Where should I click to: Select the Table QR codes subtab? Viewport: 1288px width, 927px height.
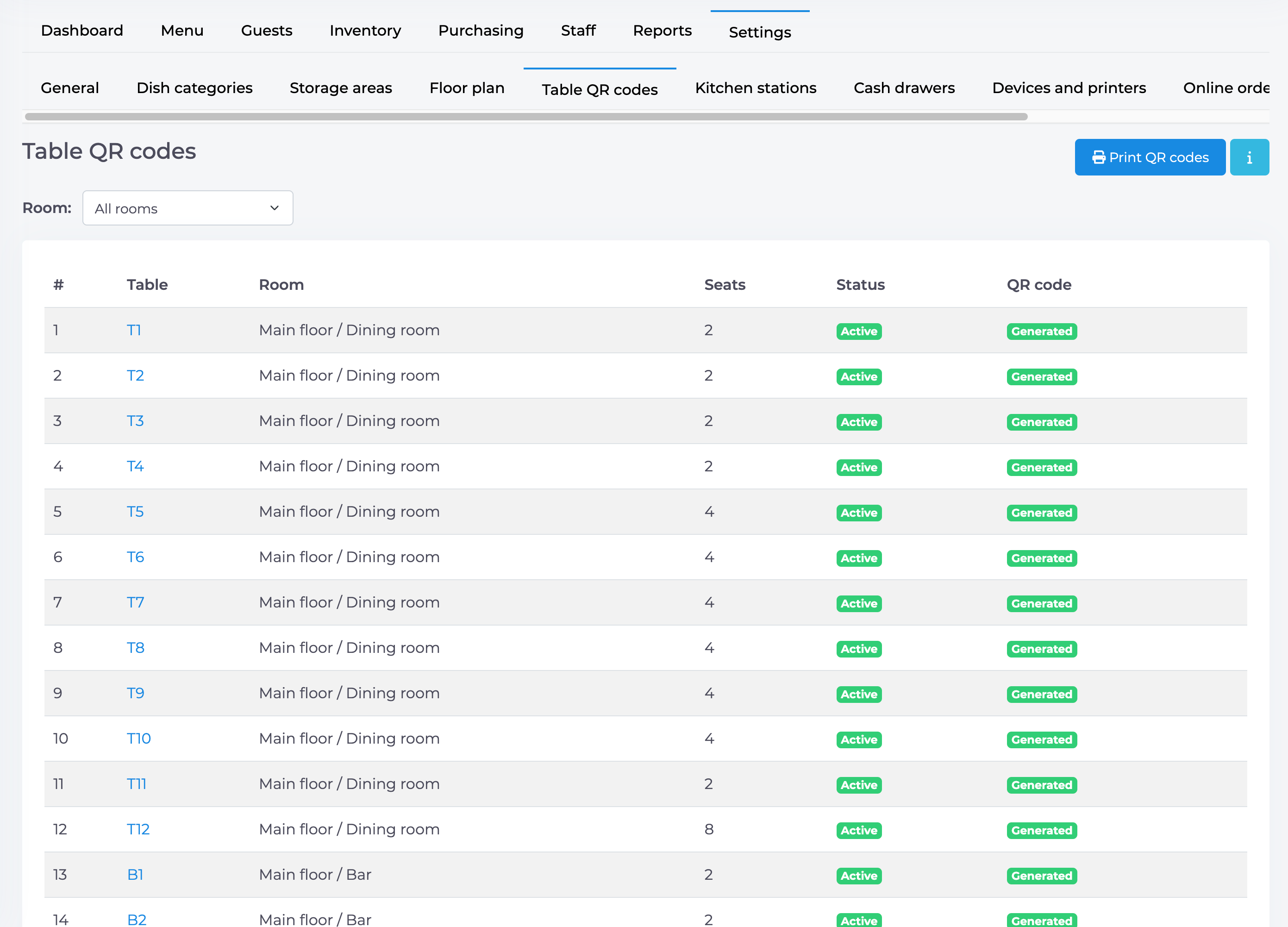[x=600, y=90]
